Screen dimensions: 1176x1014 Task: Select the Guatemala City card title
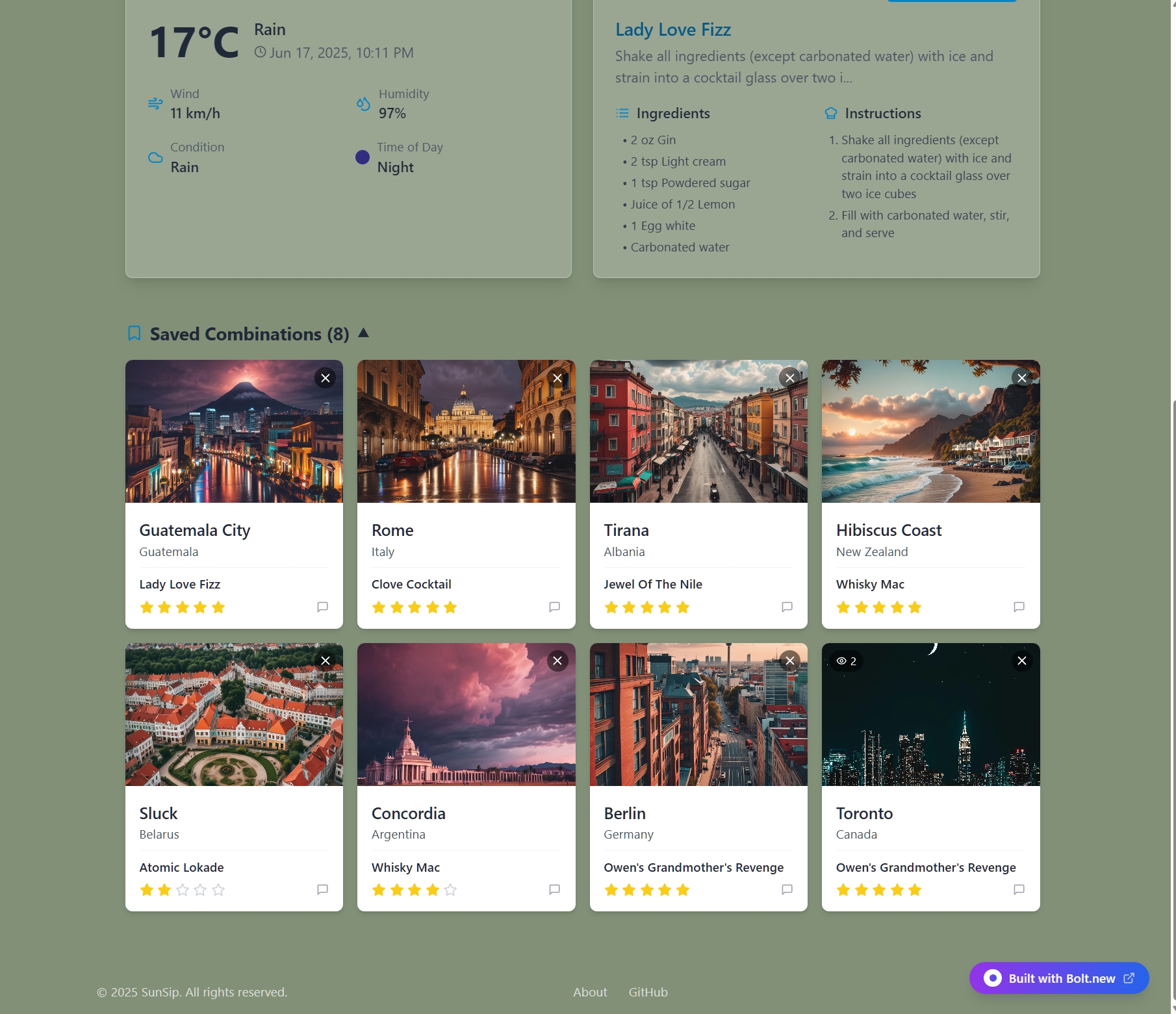point(195,530)
